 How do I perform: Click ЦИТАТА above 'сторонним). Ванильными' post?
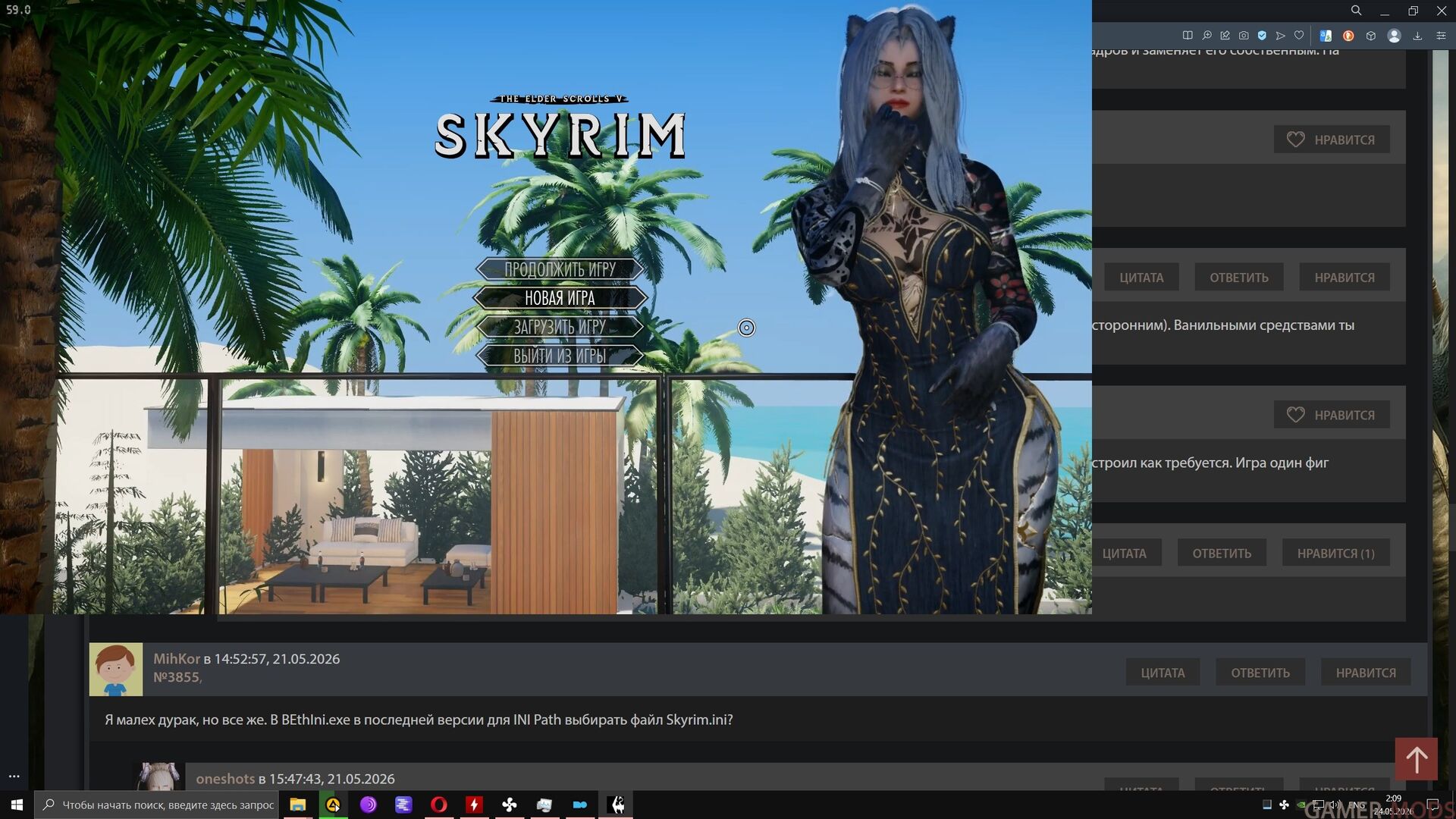click(x=1141, y=278)
